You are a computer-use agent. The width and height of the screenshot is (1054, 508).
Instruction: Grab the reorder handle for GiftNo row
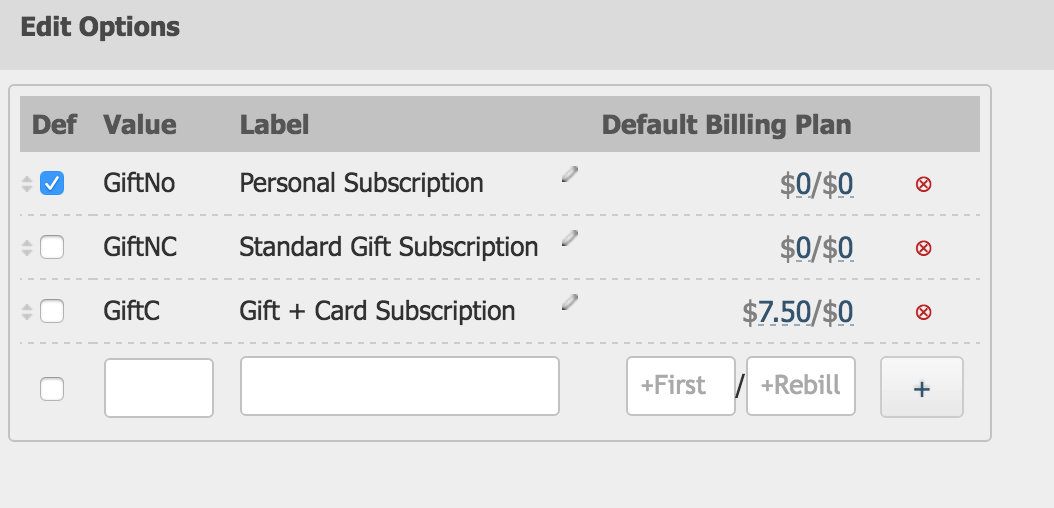click(27, 184)
